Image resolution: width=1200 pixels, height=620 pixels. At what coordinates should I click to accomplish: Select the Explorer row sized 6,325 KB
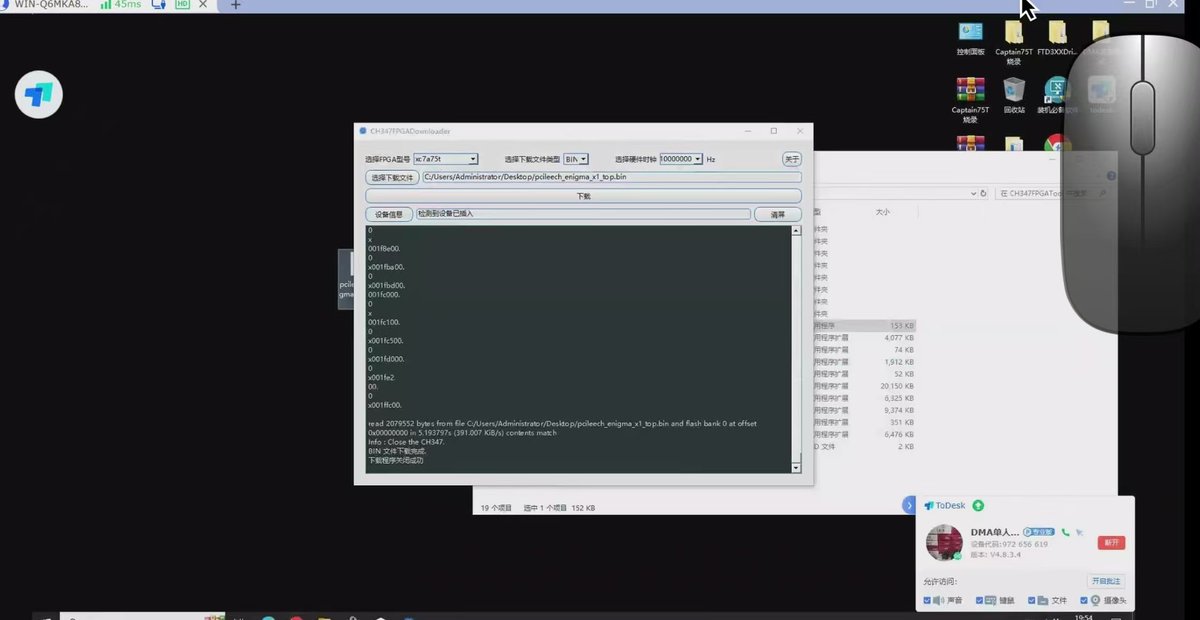point(863,398)
